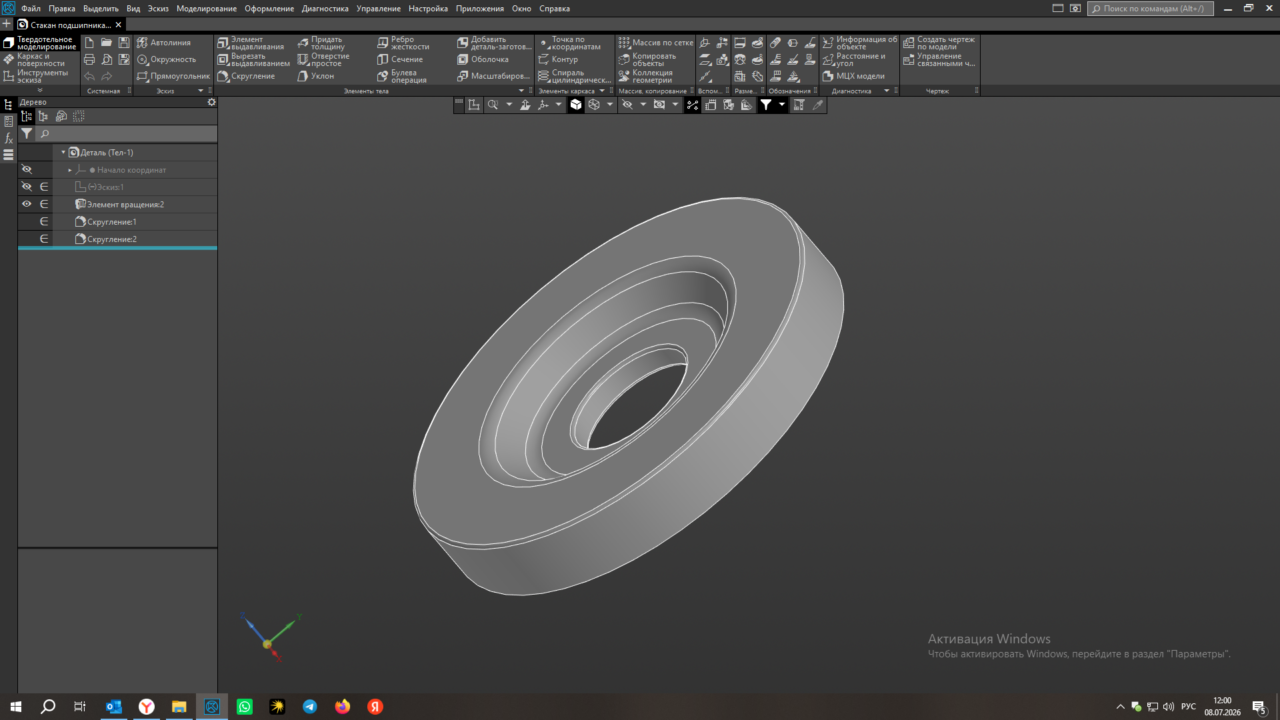Expand Элементы каркаса panel dropdown arrow
Image resolution: width=1280 pixels, height=720 pixels.
[602, 91]
